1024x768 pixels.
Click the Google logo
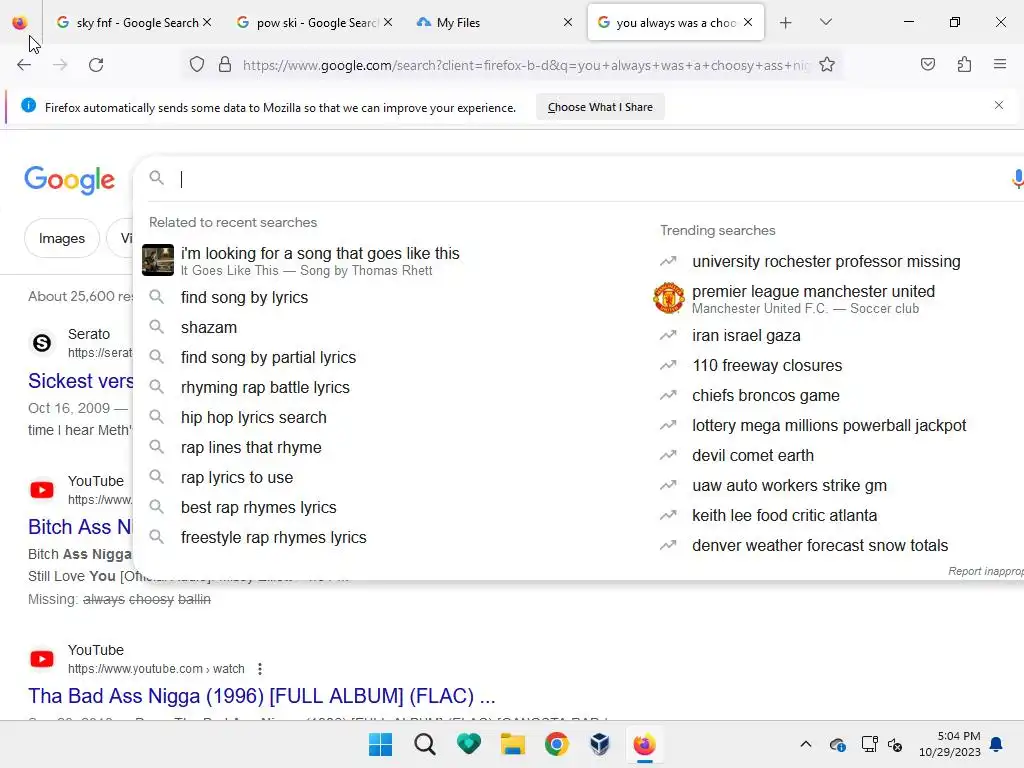(69, 180)
